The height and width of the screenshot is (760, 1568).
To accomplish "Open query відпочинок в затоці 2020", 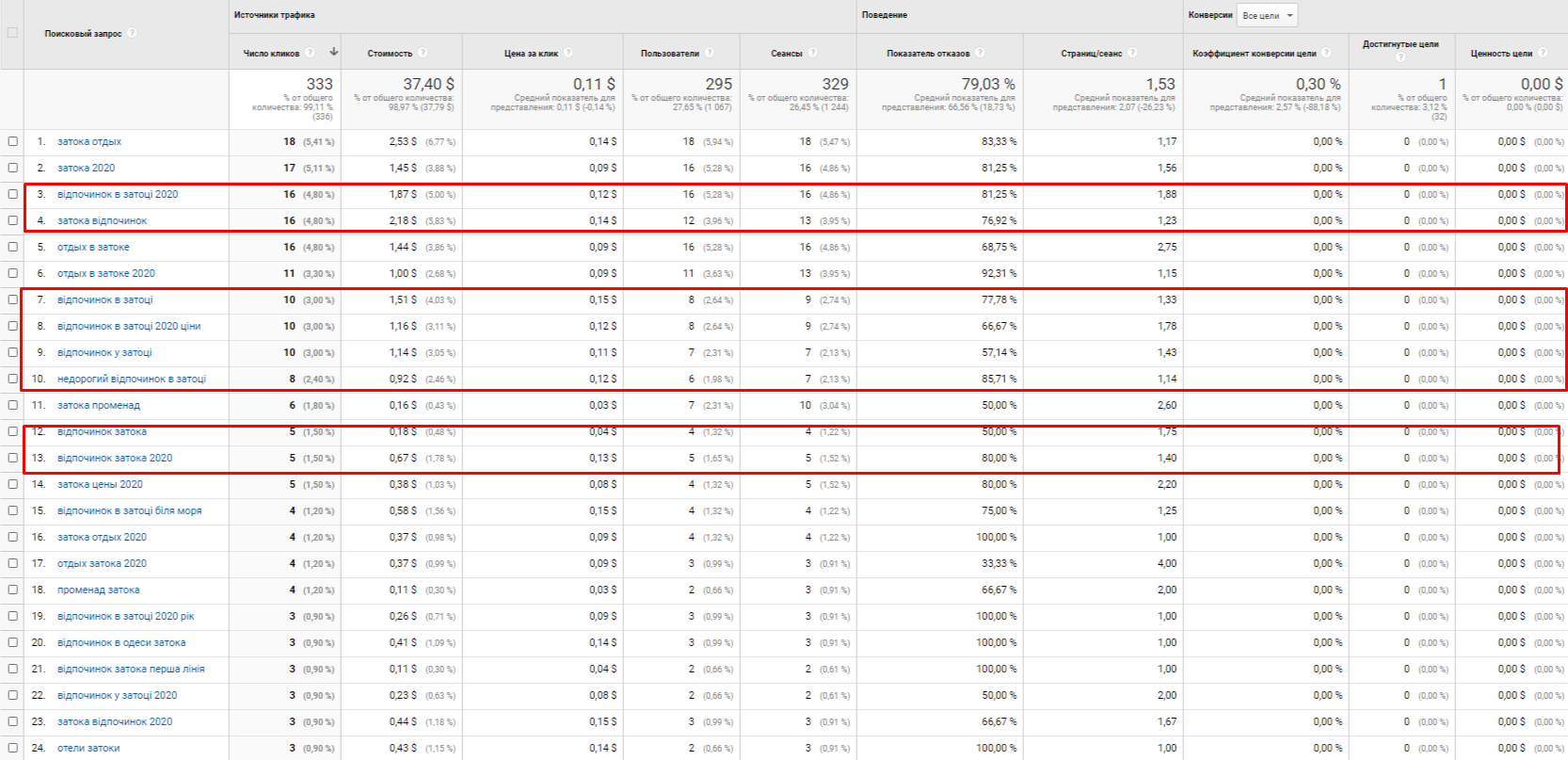I will (118, 194).
